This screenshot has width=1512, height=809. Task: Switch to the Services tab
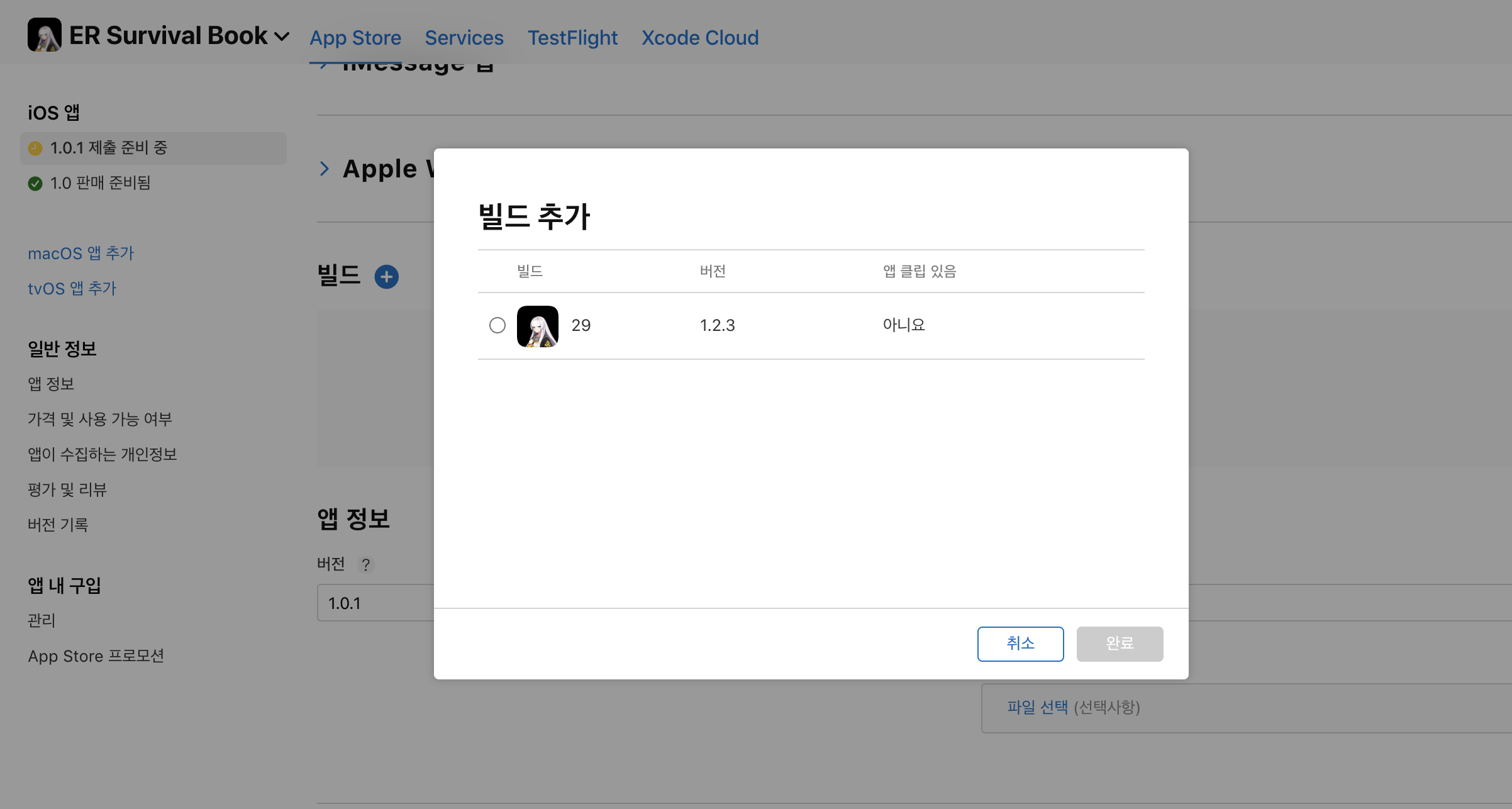click(x=464, y=38)
